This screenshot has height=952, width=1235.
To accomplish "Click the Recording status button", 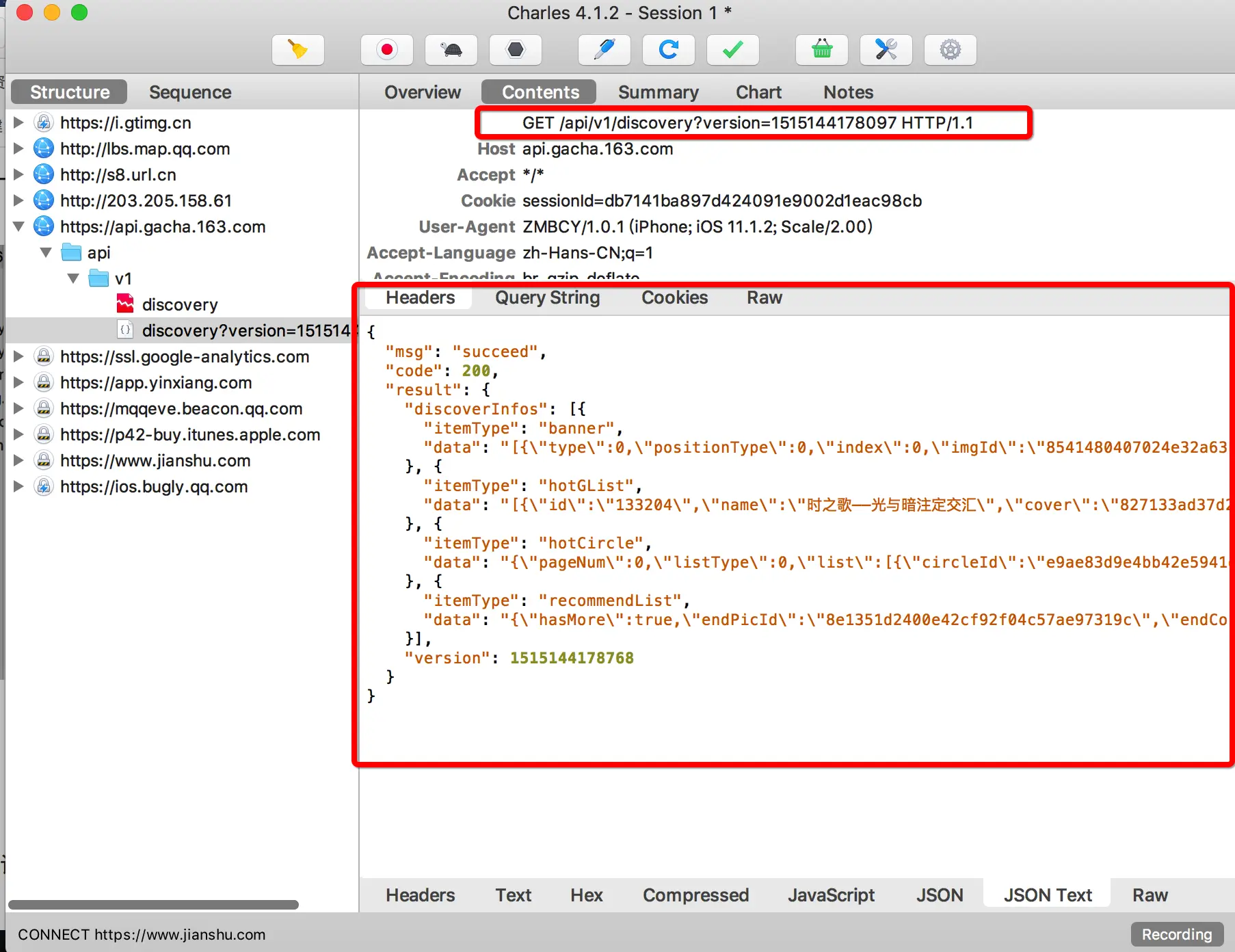I will click(1177, 934).
